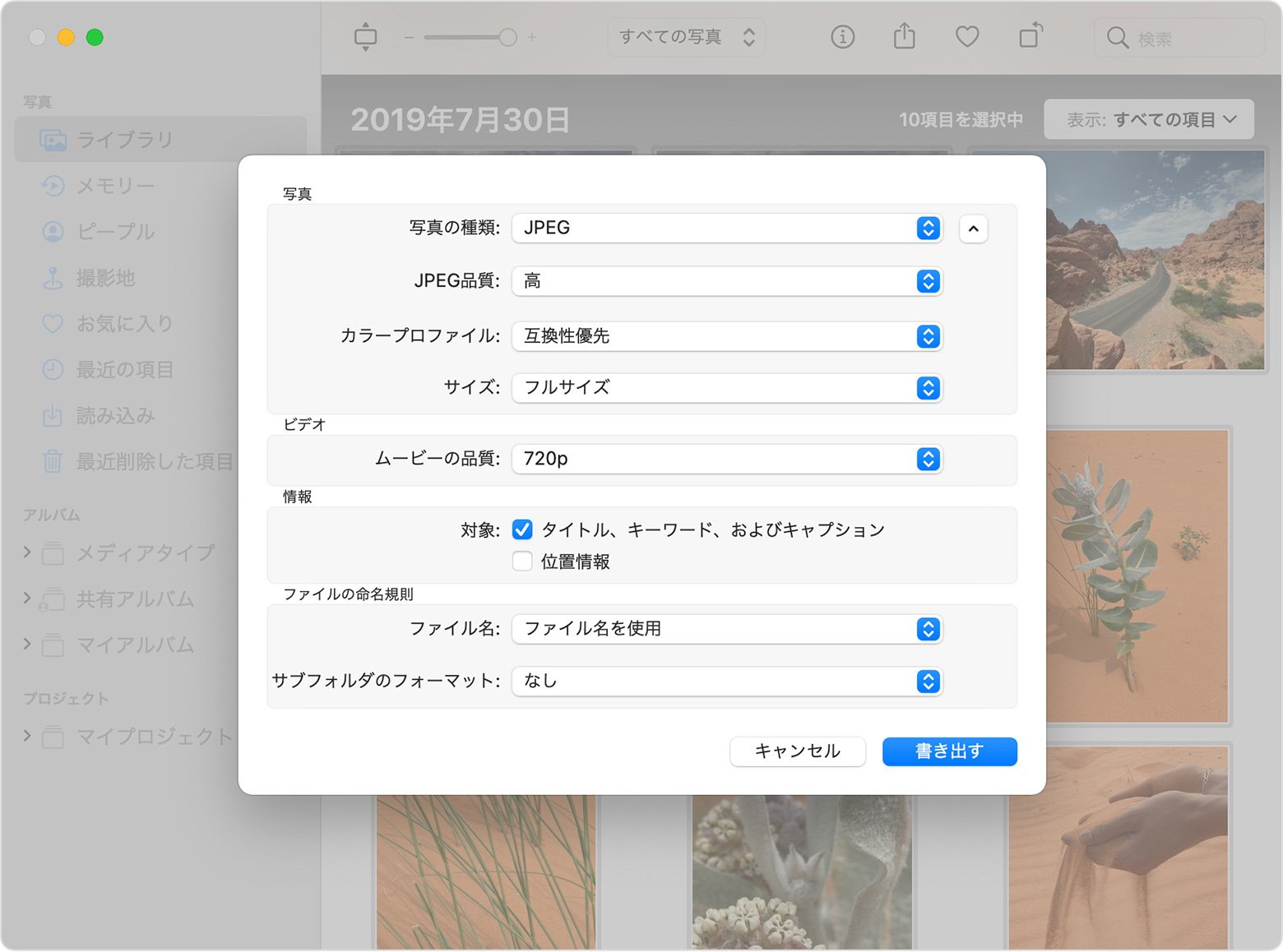This screenshot has height=952, width=1283.
Task: Click the share icon in toolbar
Action: pos(905,37)
